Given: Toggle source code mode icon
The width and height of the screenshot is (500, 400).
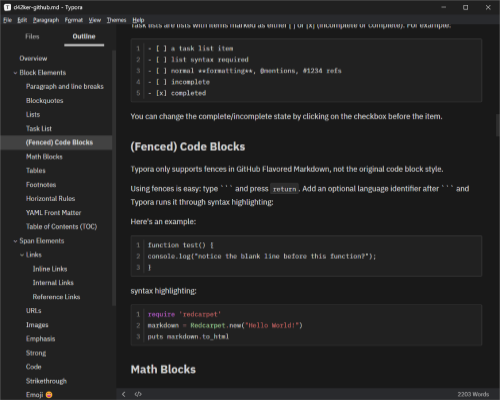Looking at the screenshot, I should [138, 394].
